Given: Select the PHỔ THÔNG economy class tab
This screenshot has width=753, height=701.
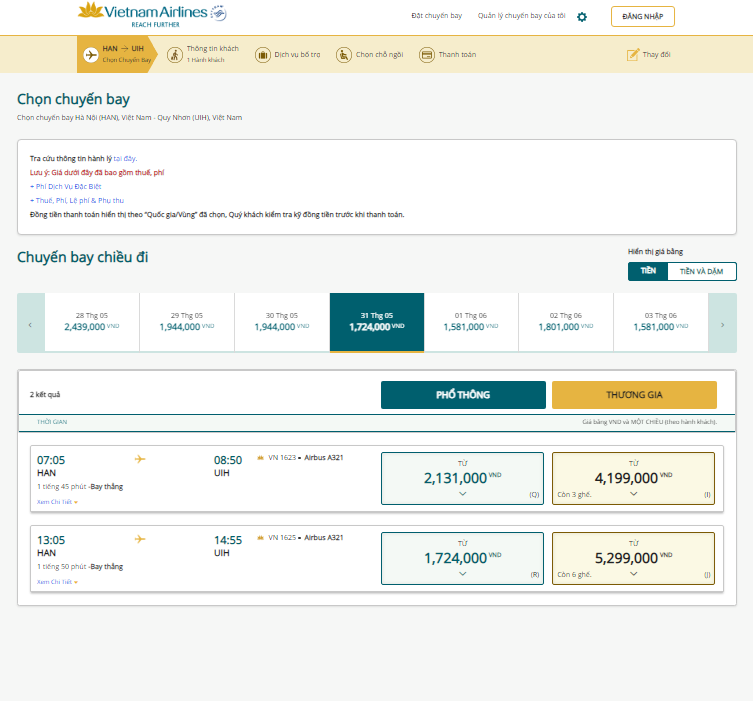Looking at the screenshot, I should point(463,395).
